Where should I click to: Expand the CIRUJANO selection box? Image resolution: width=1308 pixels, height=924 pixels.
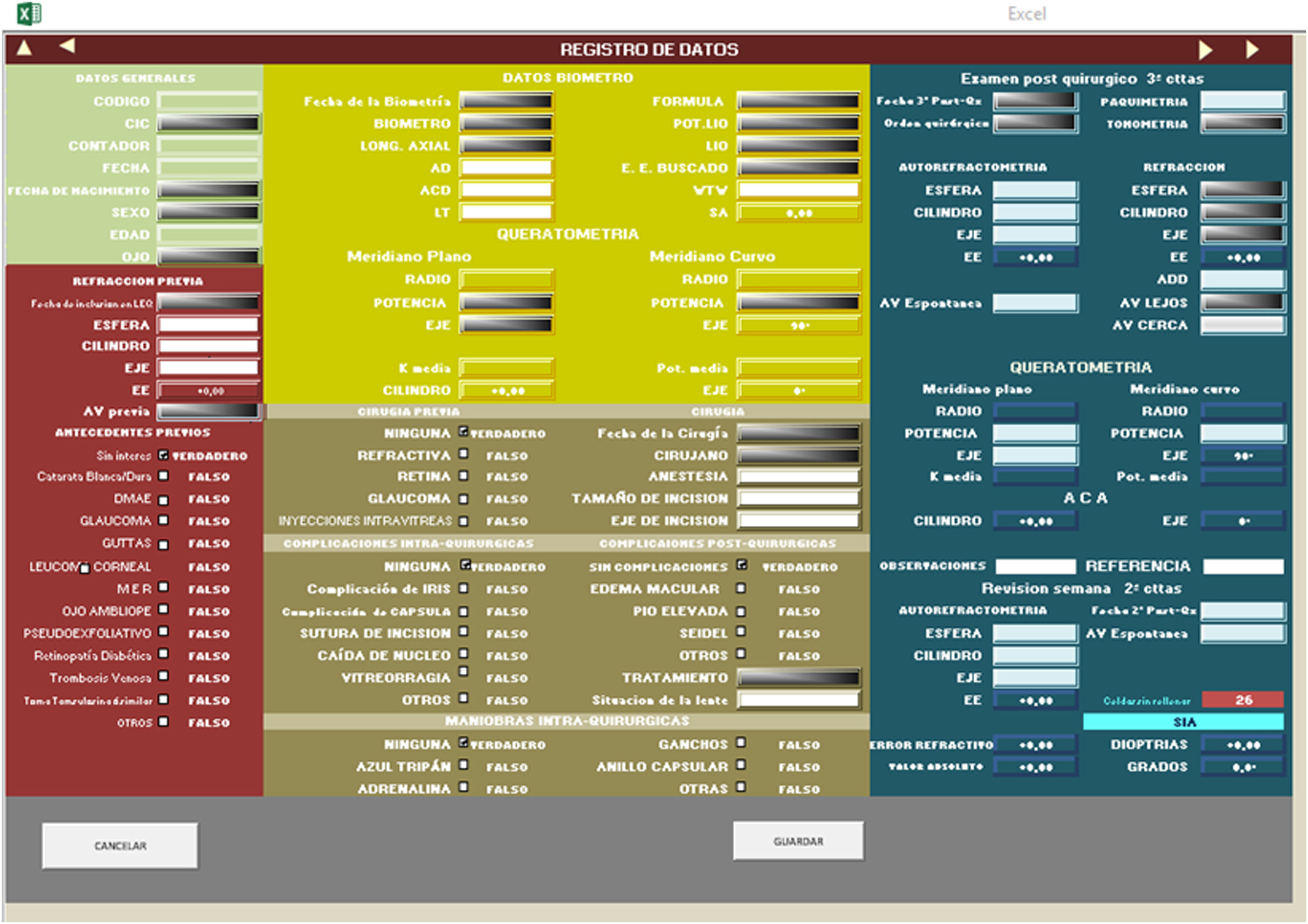(x=798, y=455)
